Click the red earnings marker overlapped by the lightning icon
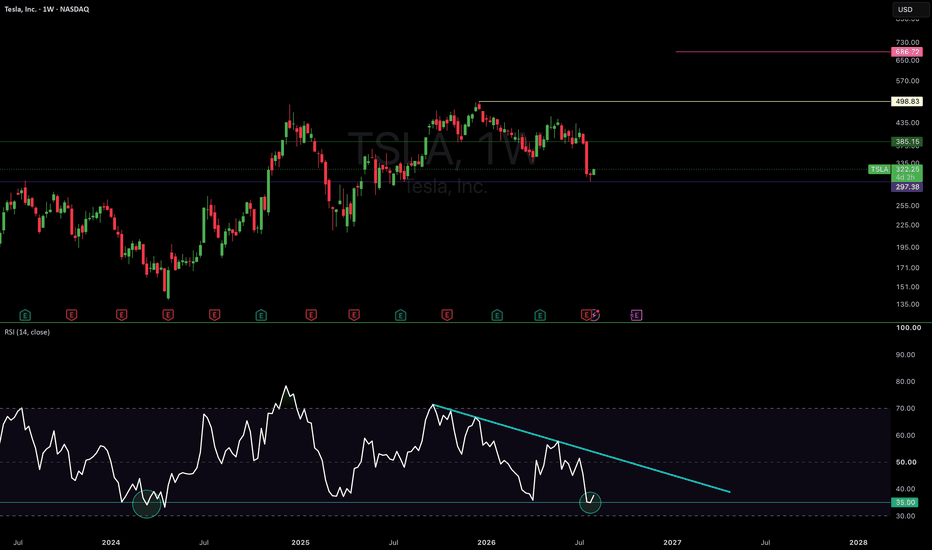The image size is (932, 550). (x=586, y=315)
